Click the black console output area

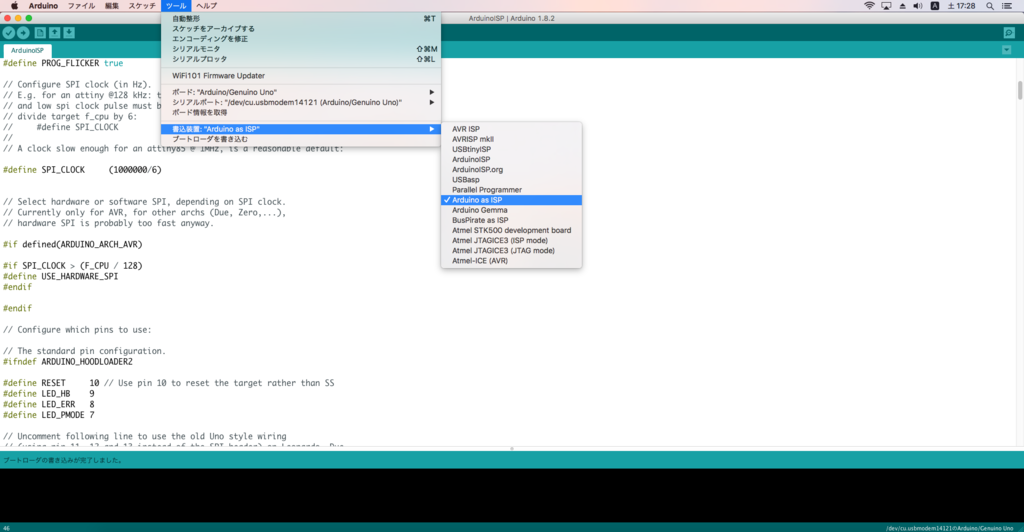[512, 495]
